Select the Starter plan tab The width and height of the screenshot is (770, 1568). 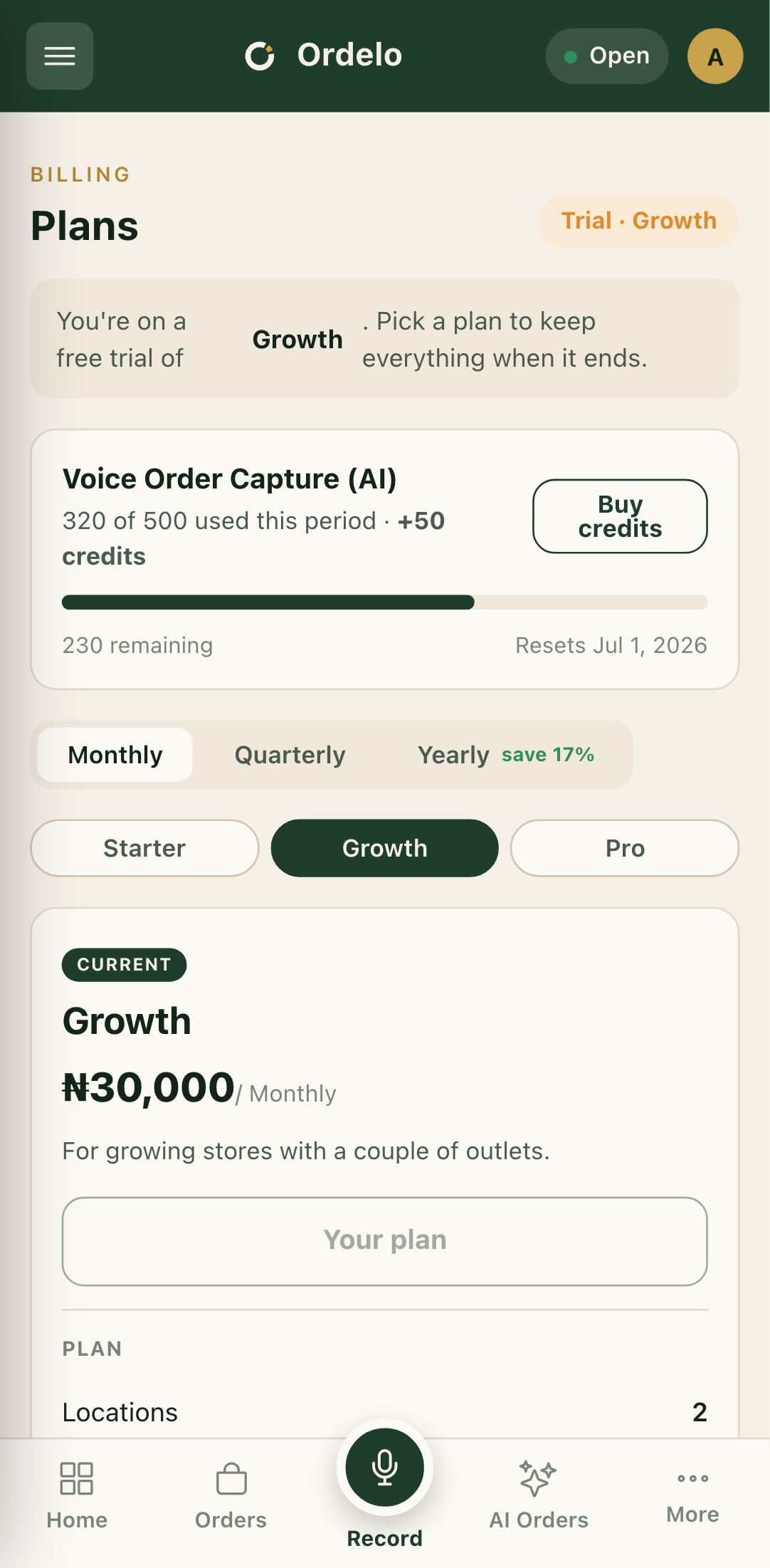tap(144, 848)
